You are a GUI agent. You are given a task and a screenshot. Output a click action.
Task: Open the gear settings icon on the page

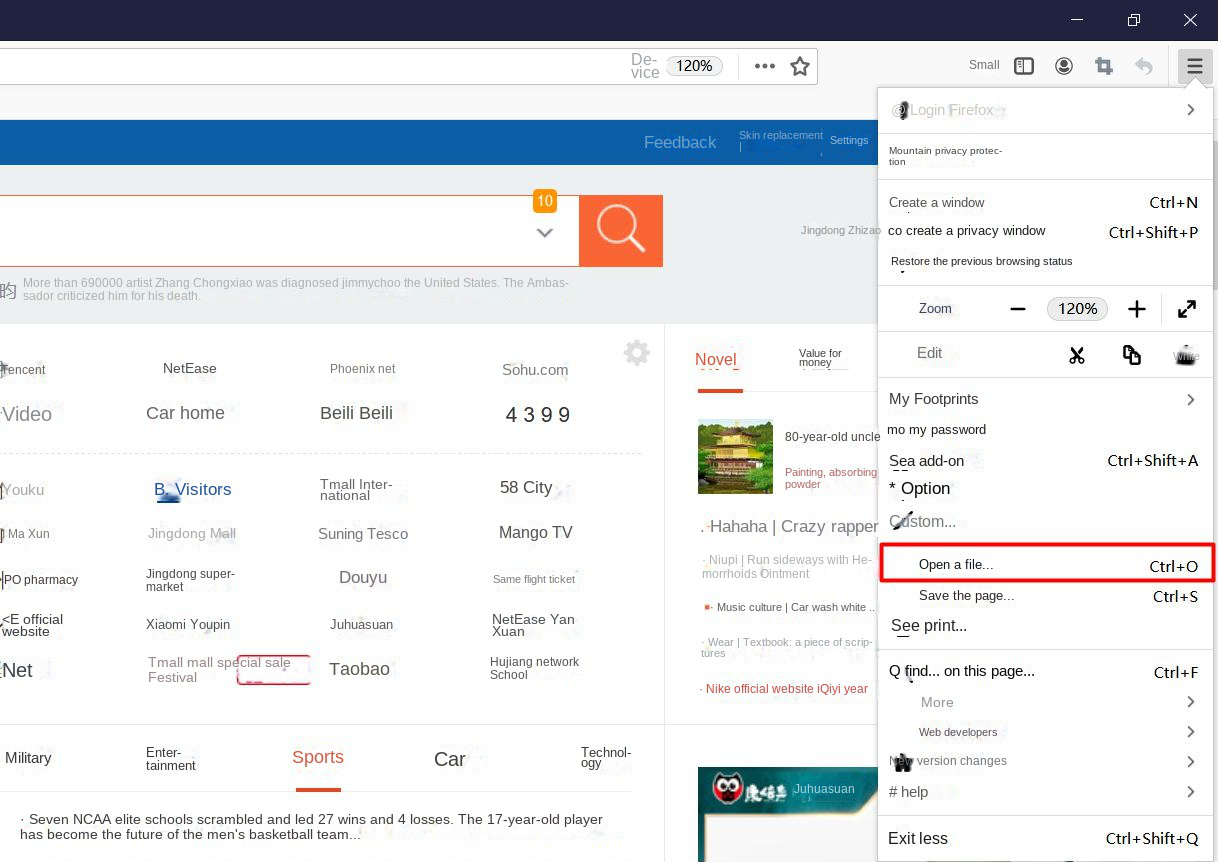637,352
